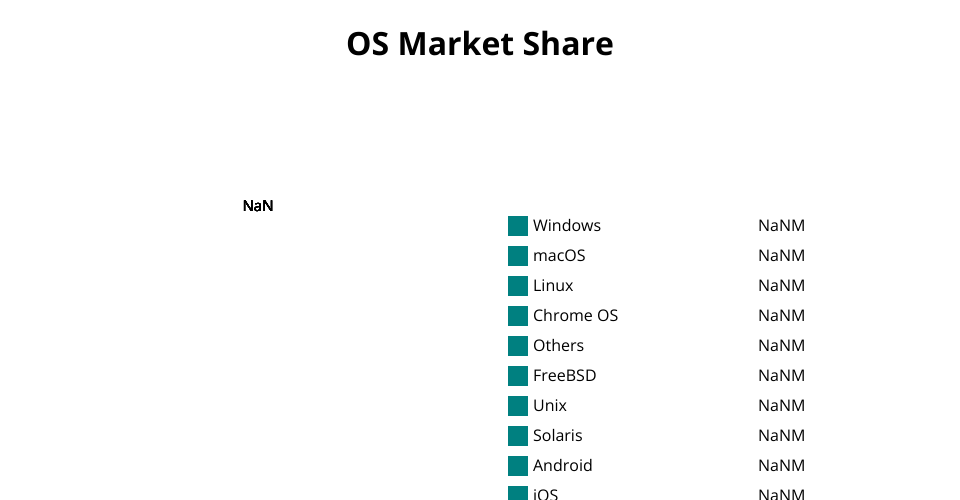This screenshot has height=500, width=960.
Task: Select the macOS legend label
Action: tap(559, 256)
